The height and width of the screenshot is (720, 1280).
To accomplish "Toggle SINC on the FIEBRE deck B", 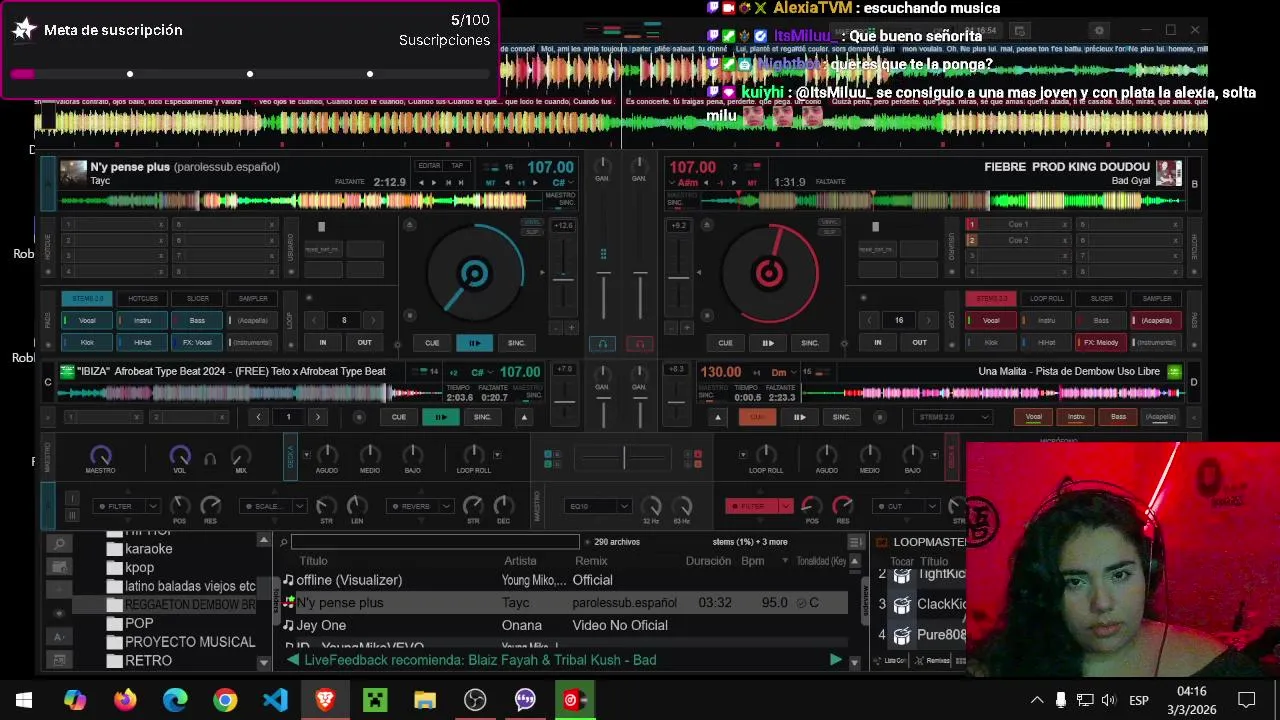I will tap(810, 343).
